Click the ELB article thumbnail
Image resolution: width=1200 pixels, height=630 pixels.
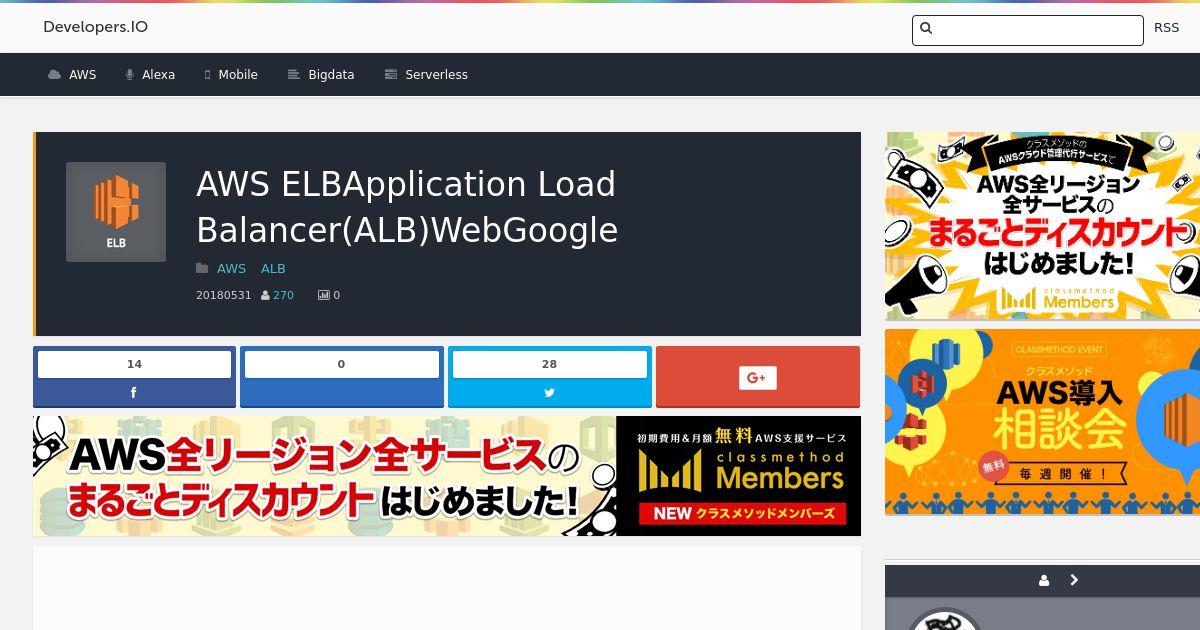click(116, 212)
